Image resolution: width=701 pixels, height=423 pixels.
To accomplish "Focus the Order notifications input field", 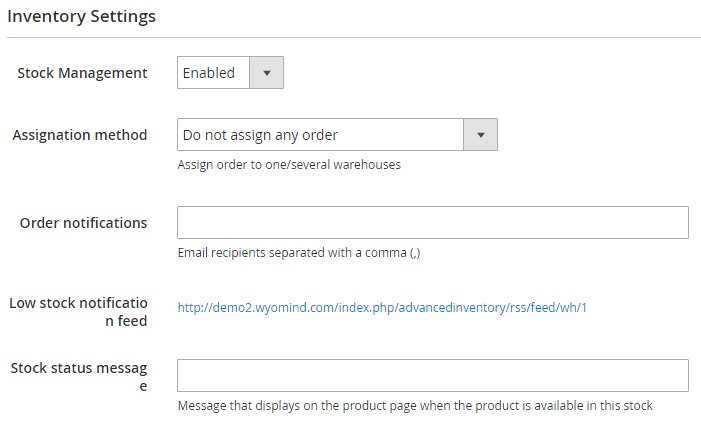I will (433, 222).
